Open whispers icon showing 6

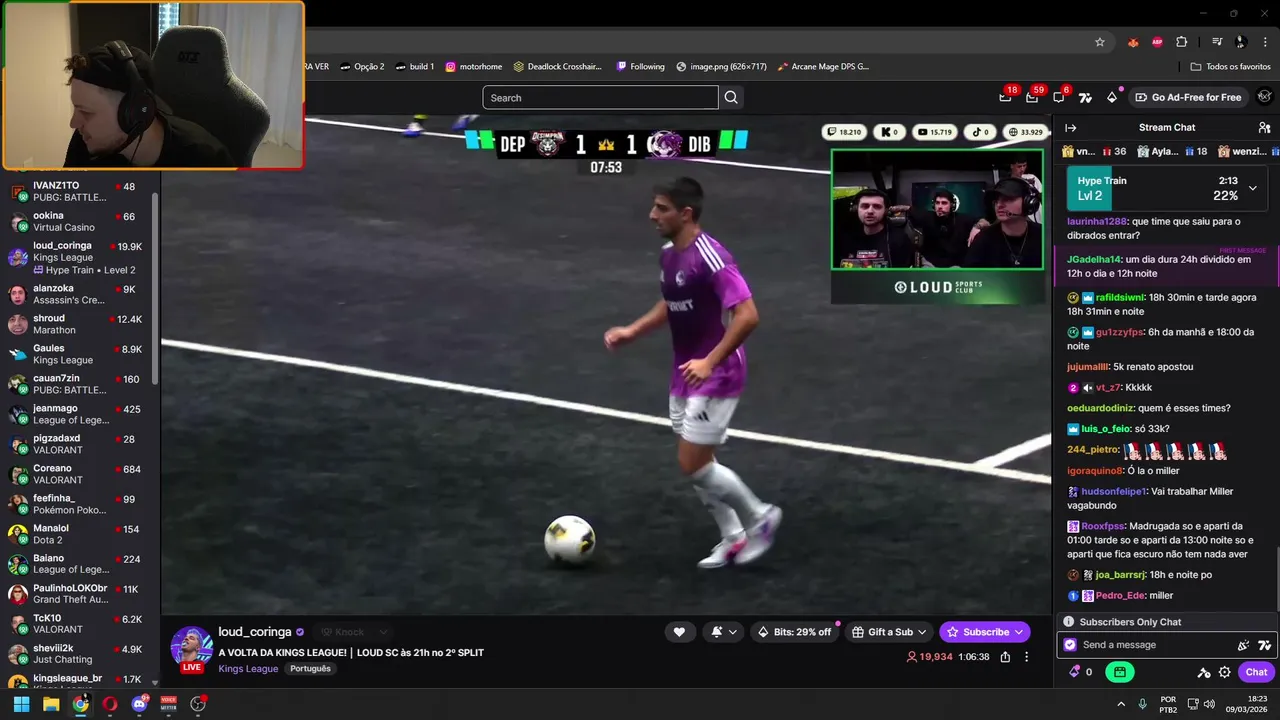point(1059,97)
